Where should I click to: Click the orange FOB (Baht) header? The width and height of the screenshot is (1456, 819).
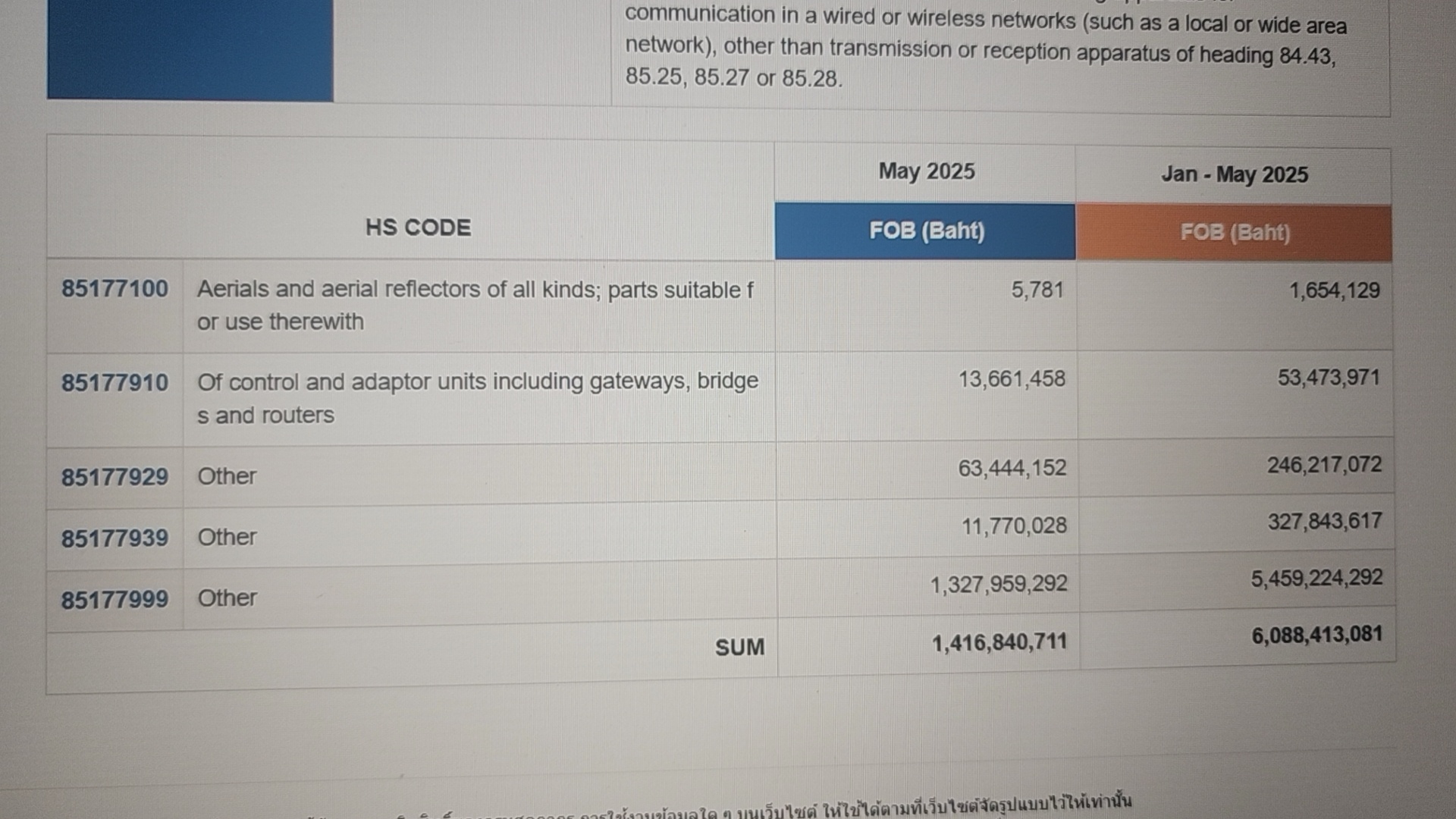tap(1235, 233)
